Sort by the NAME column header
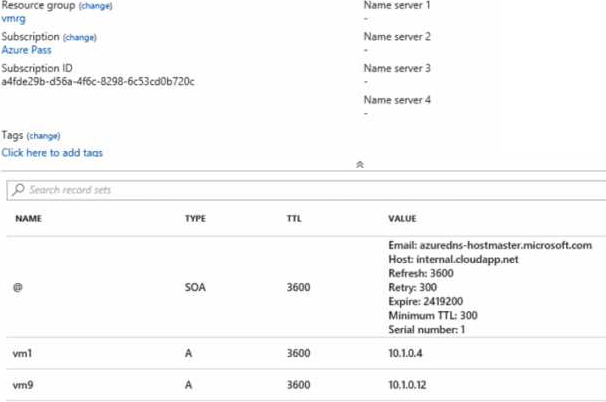The width and height of the screenshot is (606, 402). pos(28,217)
